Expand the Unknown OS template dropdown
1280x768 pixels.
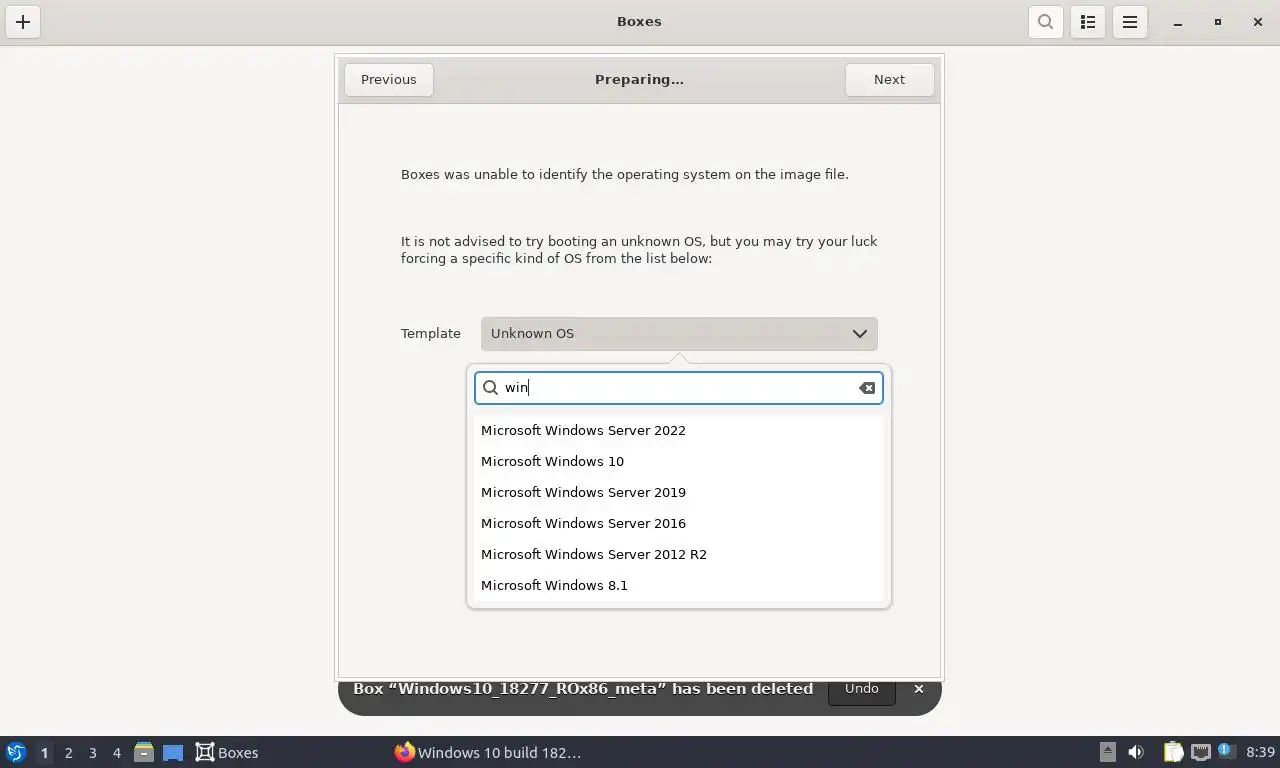click(x=679, y=334)
